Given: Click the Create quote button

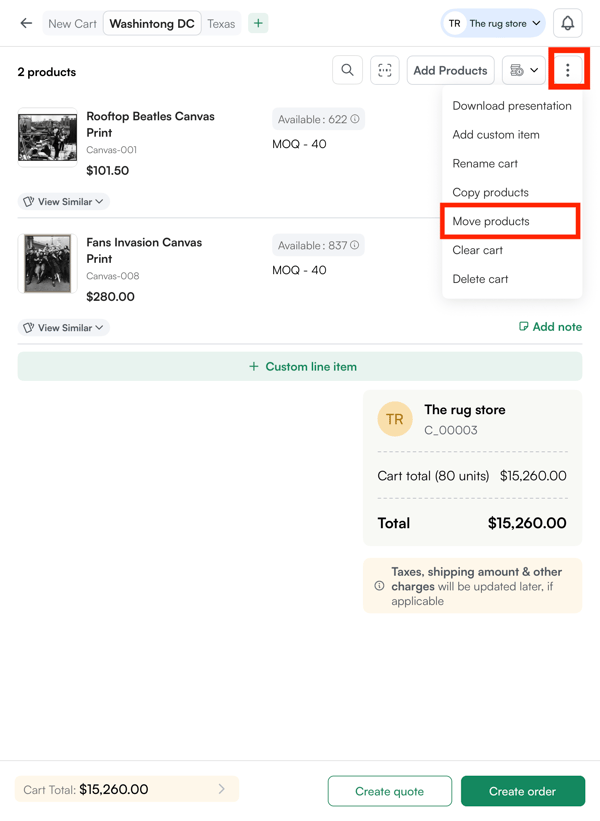Looking at the screenshot, I should [x=389, y=790].
